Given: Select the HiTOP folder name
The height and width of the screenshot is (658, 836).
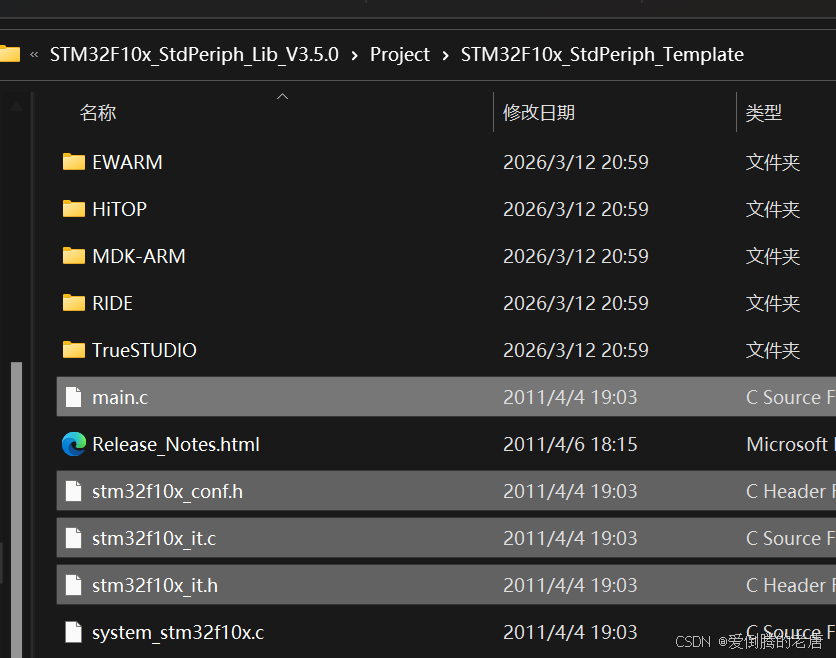Looking at the screenshot, I should pyautogui.click(x=119, y=209).
